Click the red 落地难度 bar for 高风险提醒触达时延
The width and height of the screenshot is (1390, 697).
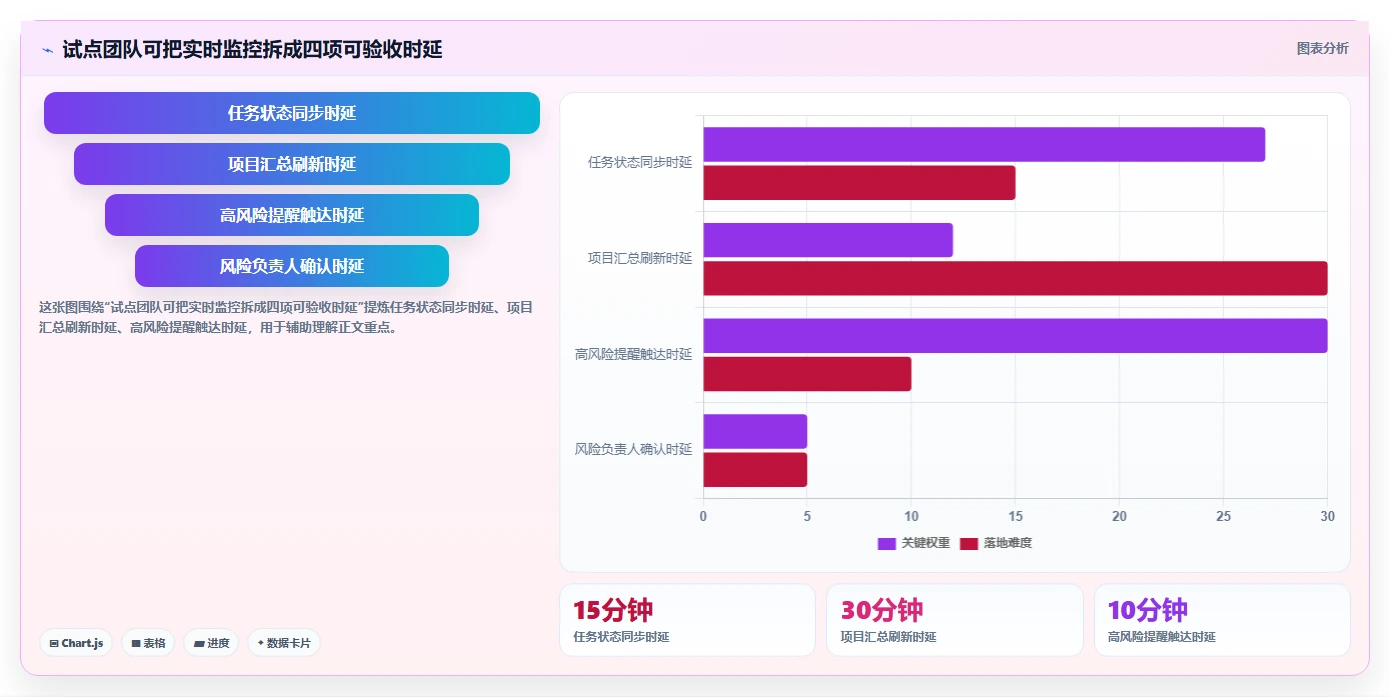pos(807,374)
